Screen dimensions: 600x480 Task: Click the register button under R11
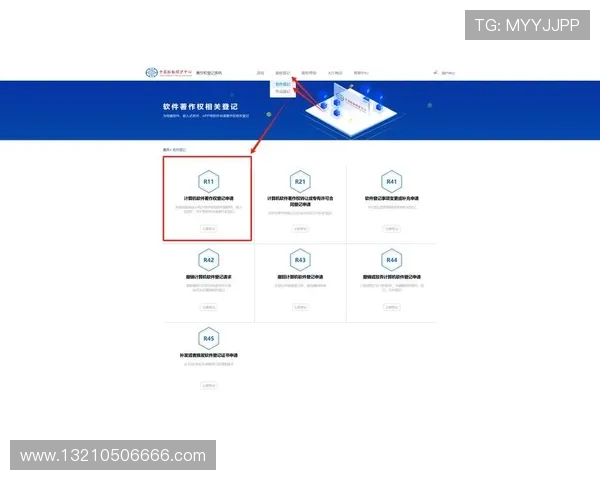[x=209, y=229]
